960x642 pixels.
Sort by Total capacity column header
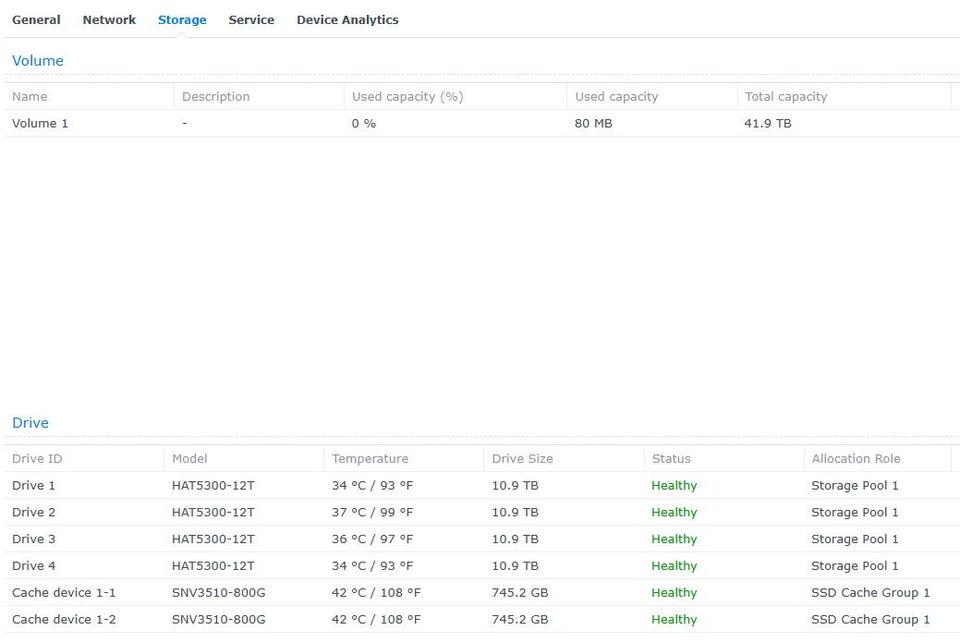click(x=786, y=97)
